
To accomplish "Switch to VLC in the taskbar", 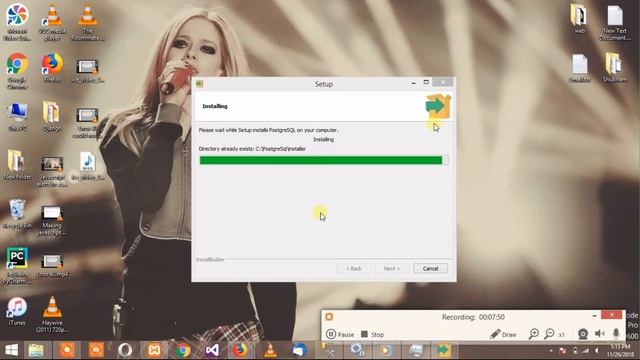I will click(x=269, y=350).
